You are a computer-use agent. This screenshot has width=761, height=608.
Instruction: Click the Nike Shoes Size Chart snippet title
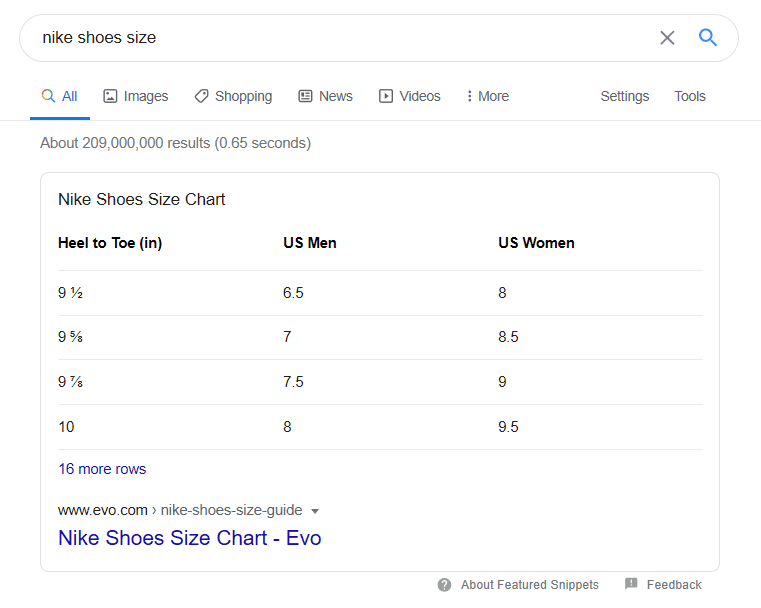coord(142,199)
